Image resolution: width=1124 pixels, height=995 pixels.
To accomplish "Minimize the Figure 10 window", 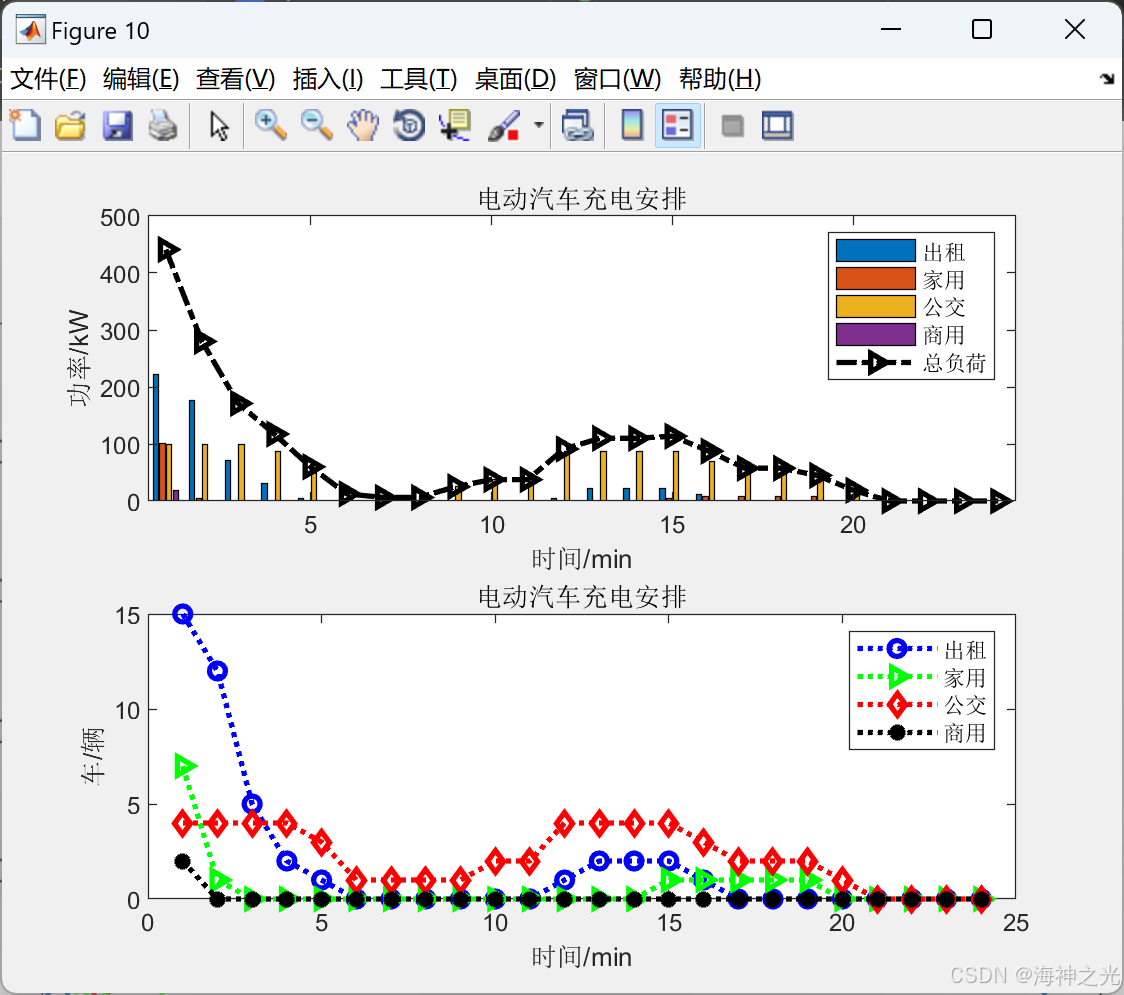I will 890,29.
